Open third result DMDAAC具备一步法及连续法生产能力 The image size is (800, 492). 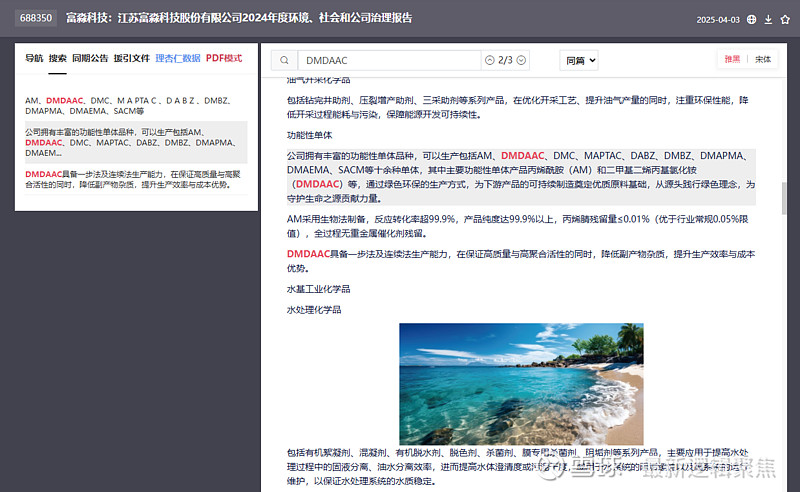(x=136, y=179)
